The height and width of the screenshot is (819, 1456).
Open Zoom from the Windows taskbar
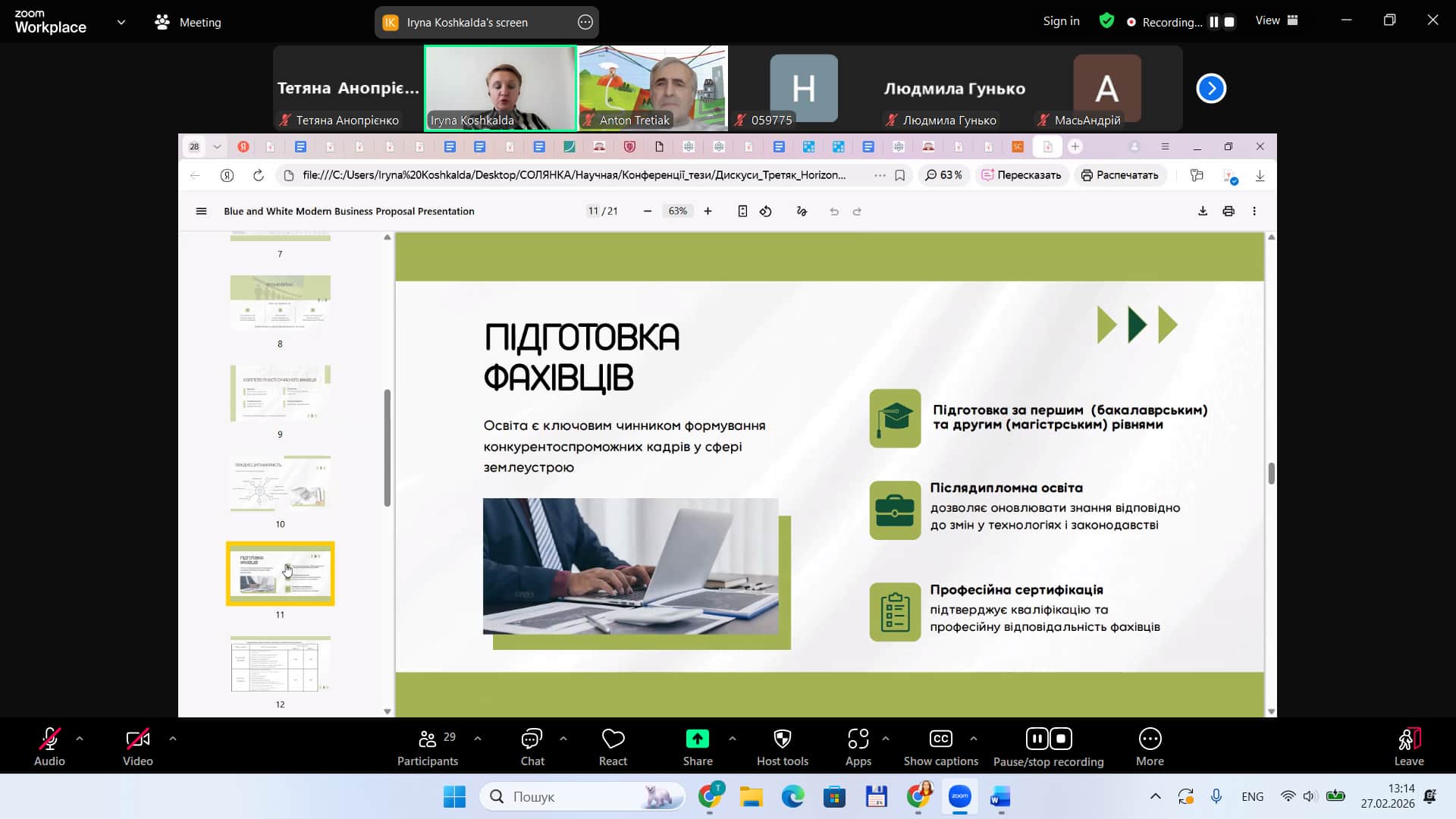[959, 797]
